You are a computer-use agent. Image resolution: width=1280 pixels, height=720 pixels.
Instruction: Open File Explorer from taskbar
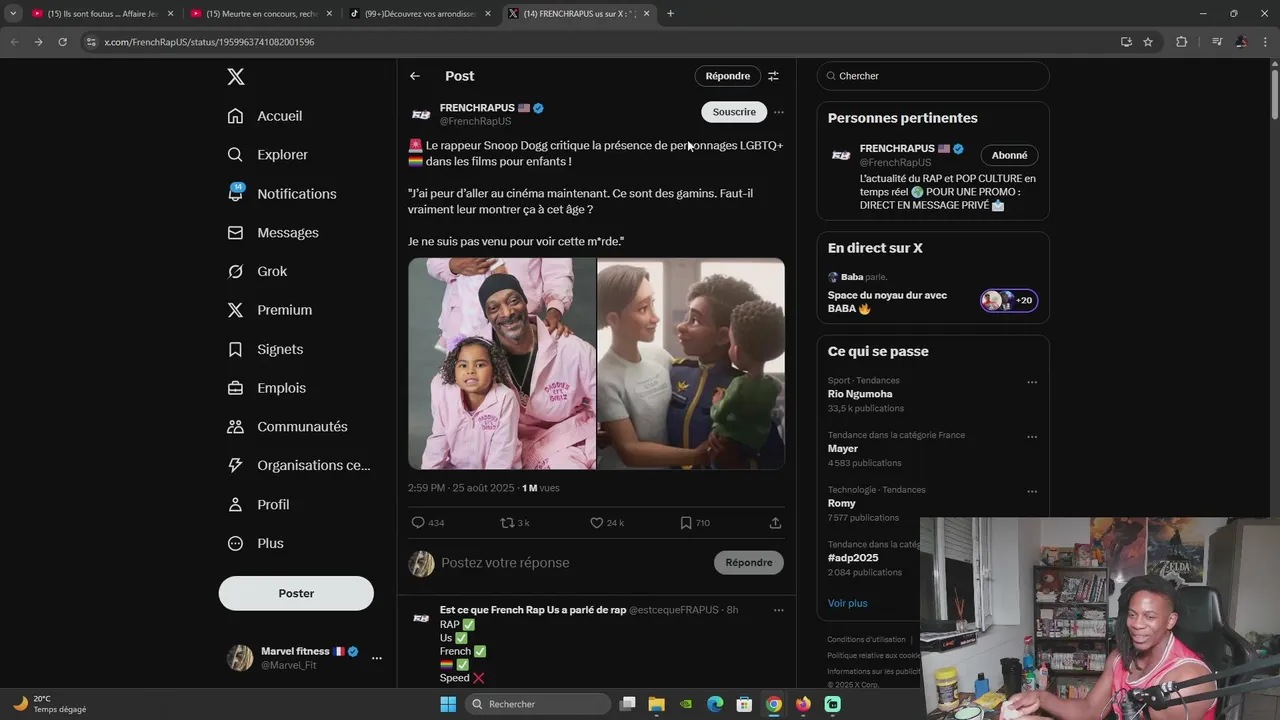pos(657,704)
